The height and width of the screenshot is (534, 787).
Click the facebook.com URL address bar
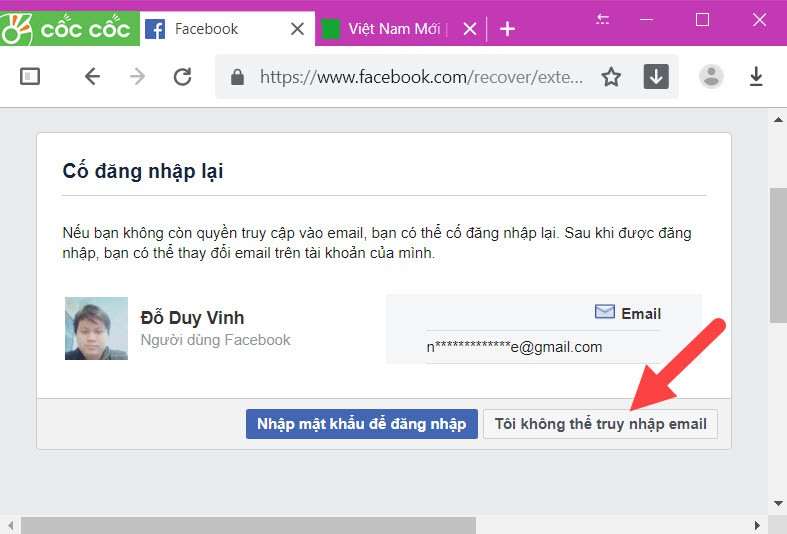coord(421,77)
